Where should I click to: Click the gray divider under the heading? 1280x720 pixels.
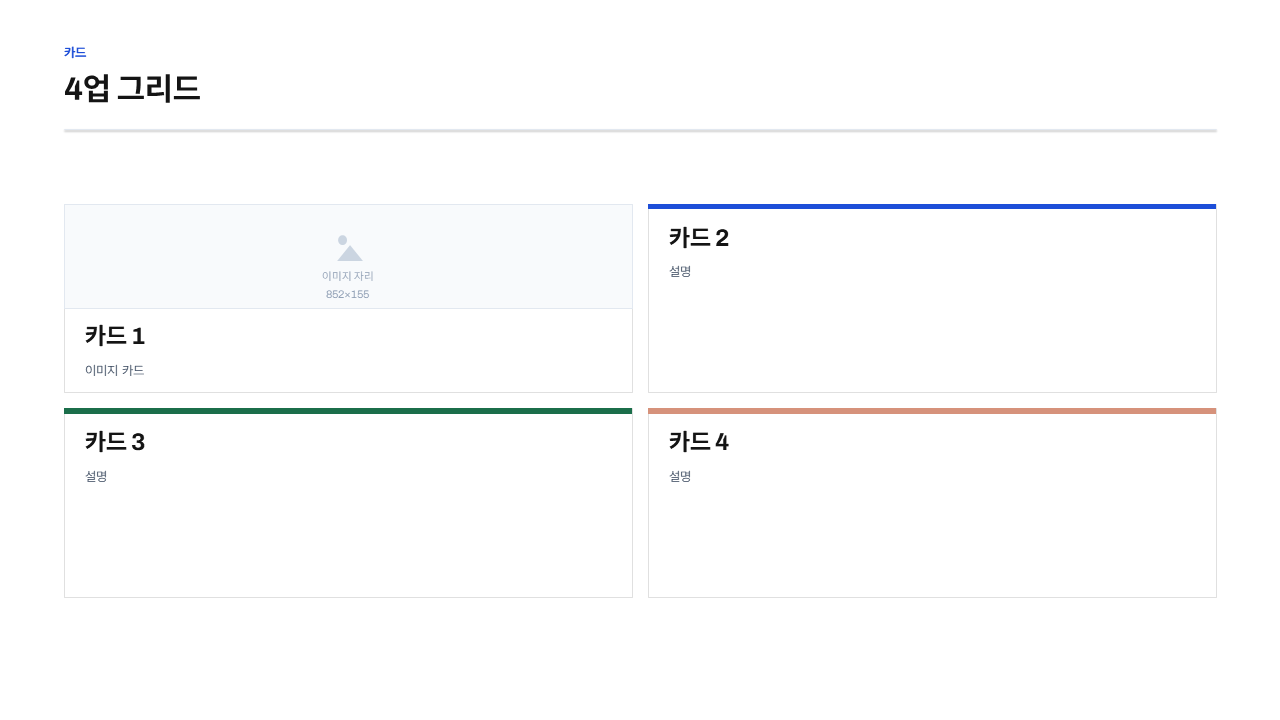(640, 131)
